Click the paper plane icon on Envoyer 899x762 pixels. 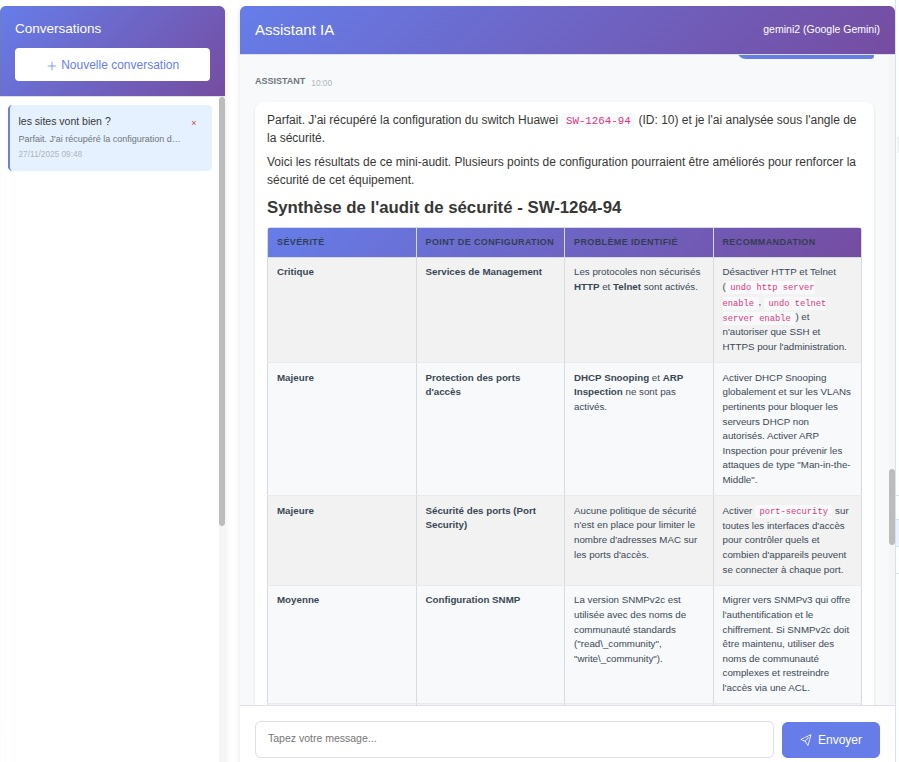[x=807, y=739]
